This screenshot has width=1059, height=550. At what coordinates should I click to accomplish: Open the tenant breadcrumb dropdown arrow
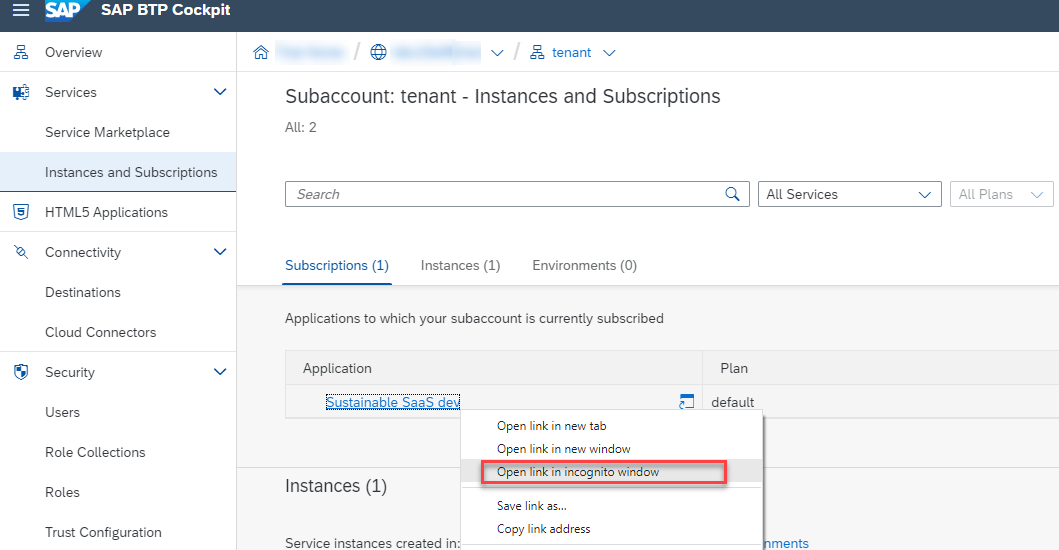pos(609,53)
